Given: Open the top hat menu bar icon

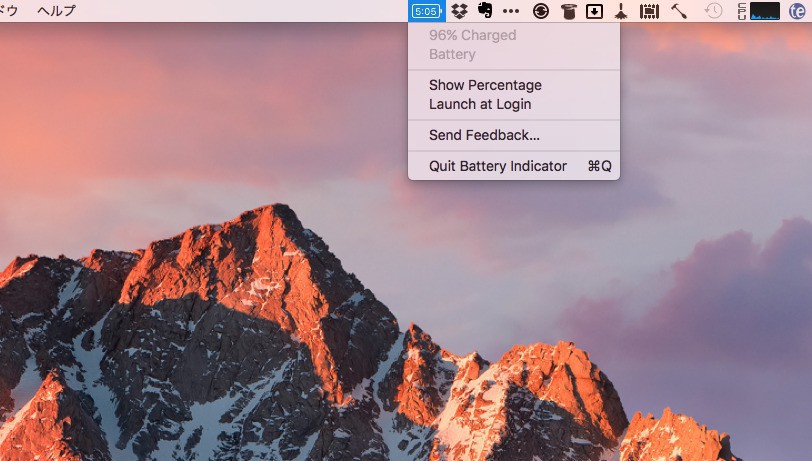Looking at the screenshot, I should tap(569, 11).
